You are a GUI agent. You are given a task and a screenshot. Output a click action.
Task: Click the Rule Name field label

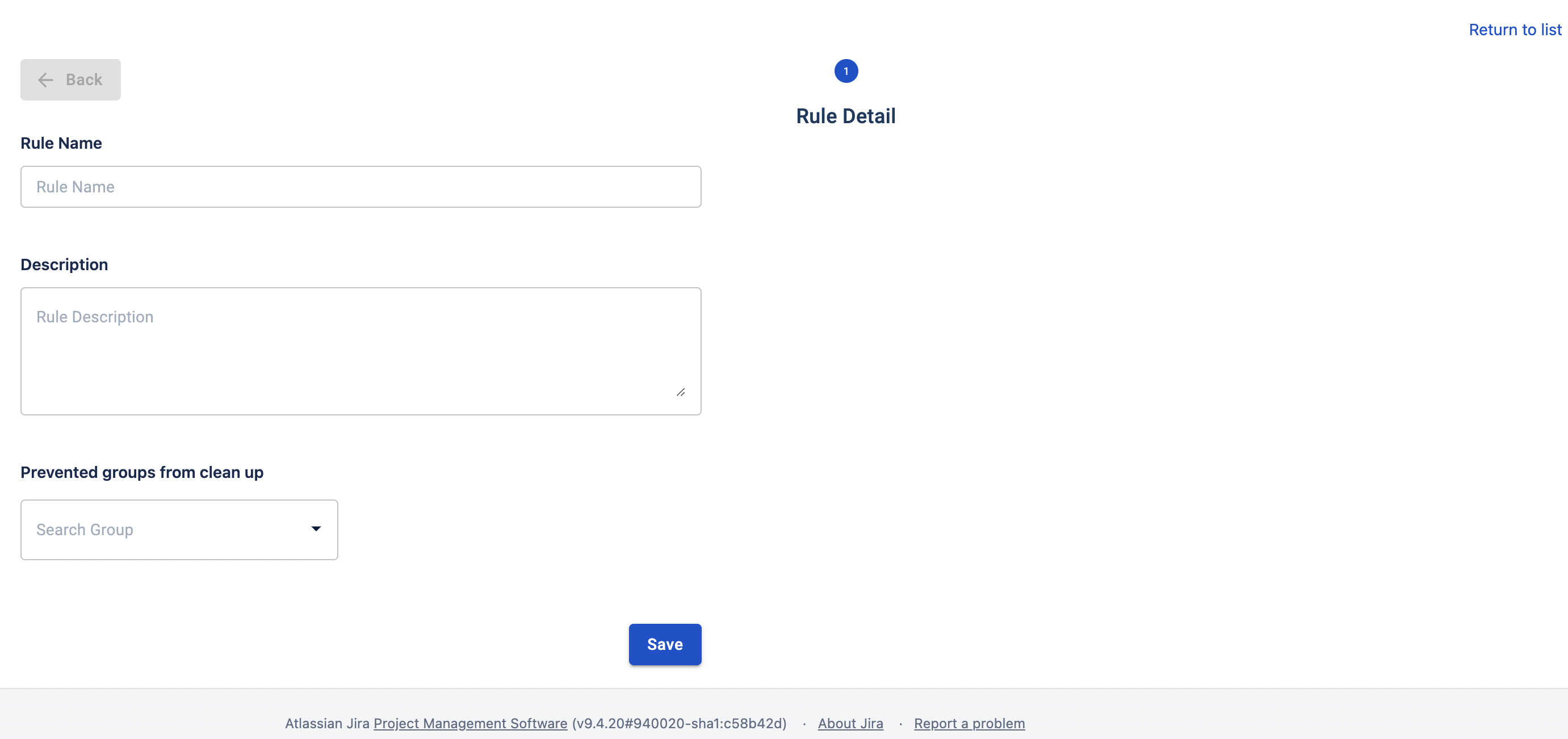coord(61,143)
